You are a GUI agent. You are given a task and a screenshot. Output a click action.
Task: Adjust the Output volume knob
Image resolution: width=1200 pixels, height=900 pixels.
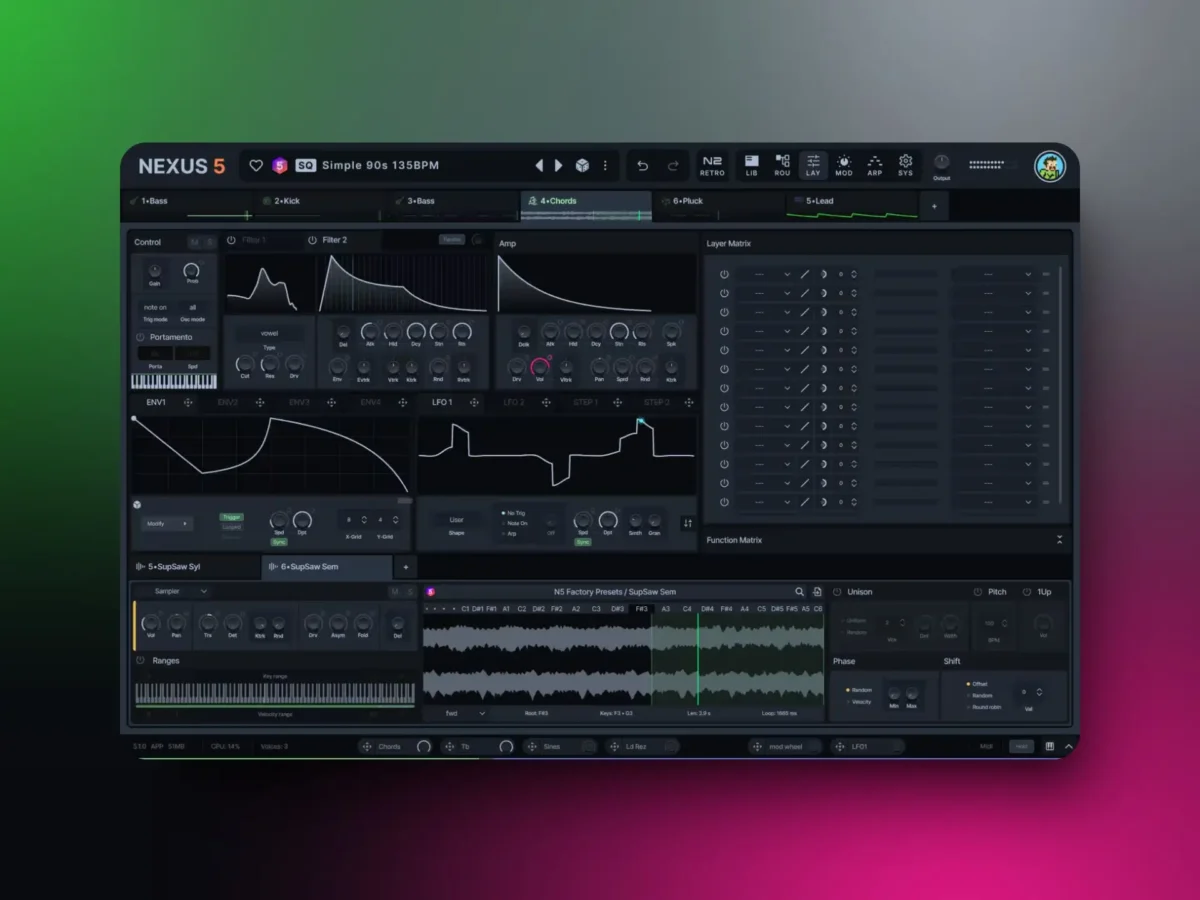941,162
